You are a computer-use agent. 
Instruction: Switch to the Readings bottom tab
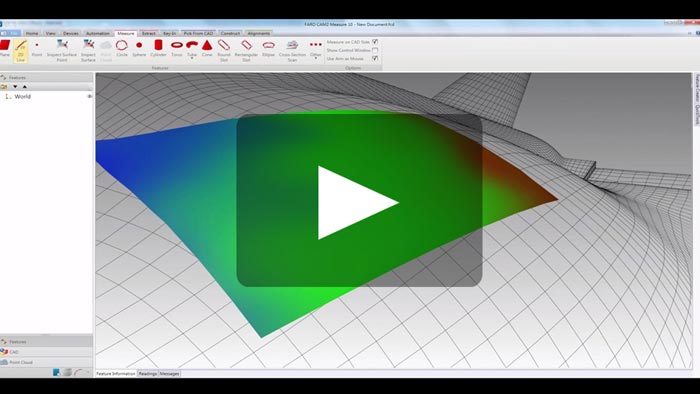147,373
